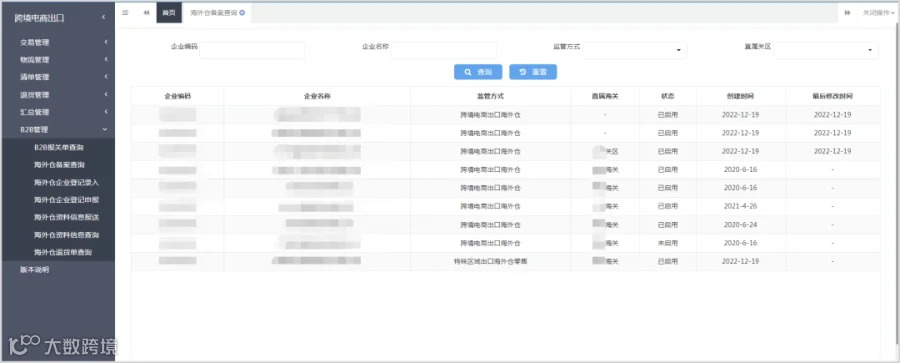Click the 重置 reset button
Image resolution: width=900 pixels, height=363 pixels.
coord(533,72)
